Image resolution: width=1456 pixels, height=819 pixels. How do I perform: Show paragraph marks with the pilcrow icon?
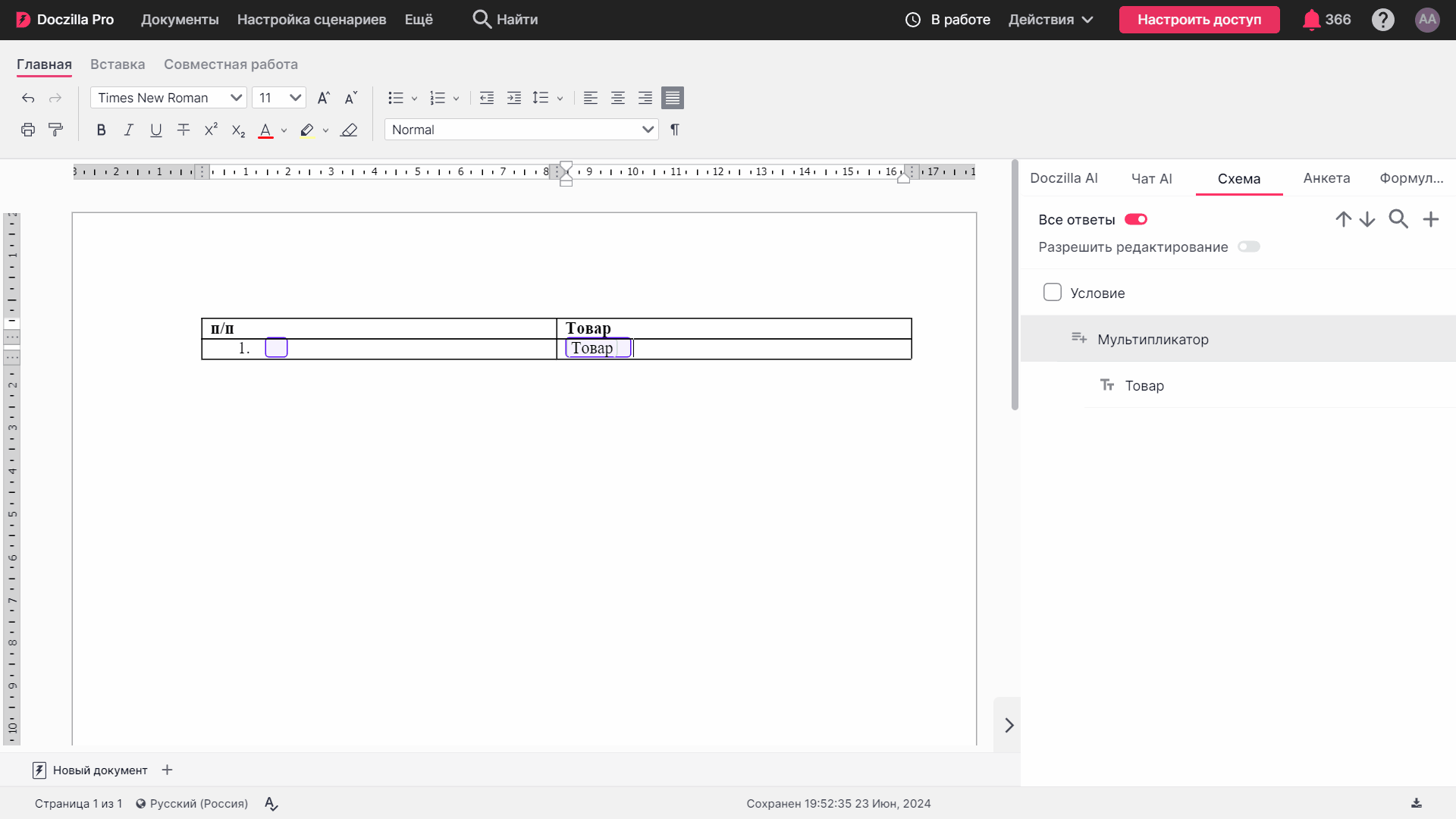pos(675,130)
